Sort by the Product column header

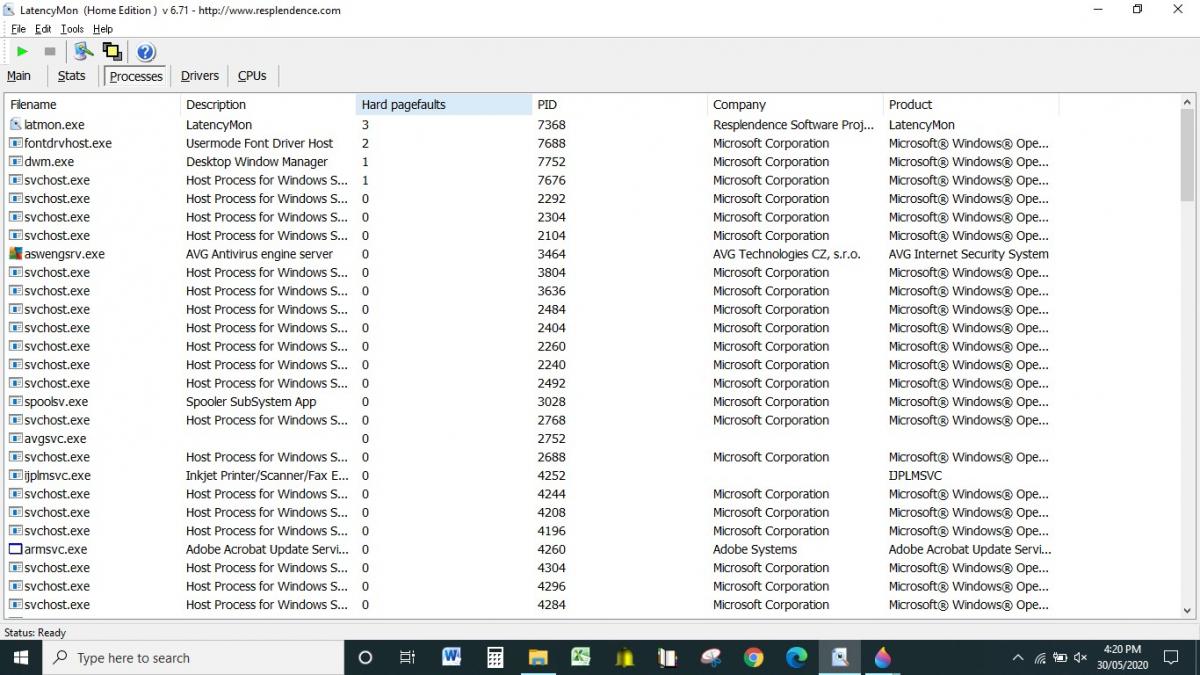[971, 104]
